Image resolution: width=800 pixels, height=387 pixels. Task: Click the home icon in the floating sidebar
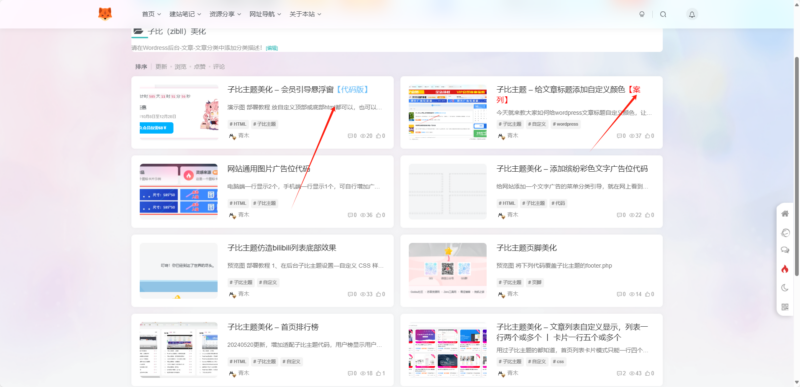coord(785,214)
